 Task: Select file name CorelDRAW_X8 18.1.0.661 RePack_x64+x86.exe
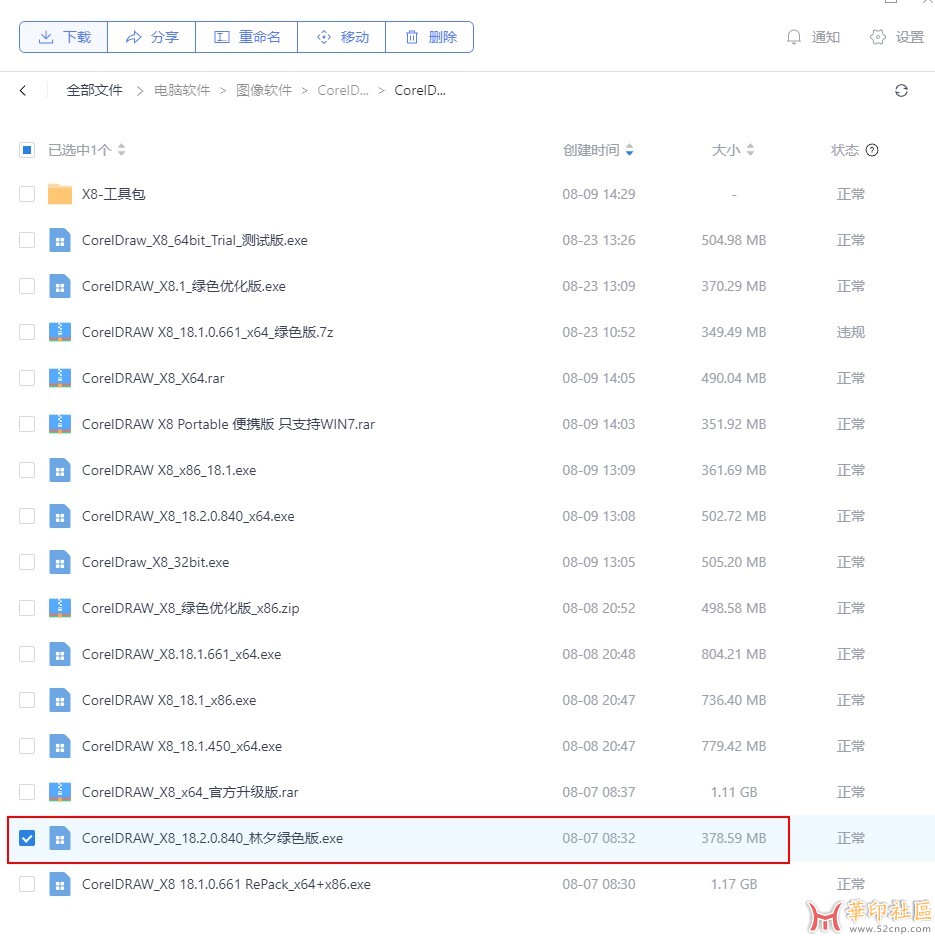click(x=226, y=884)
